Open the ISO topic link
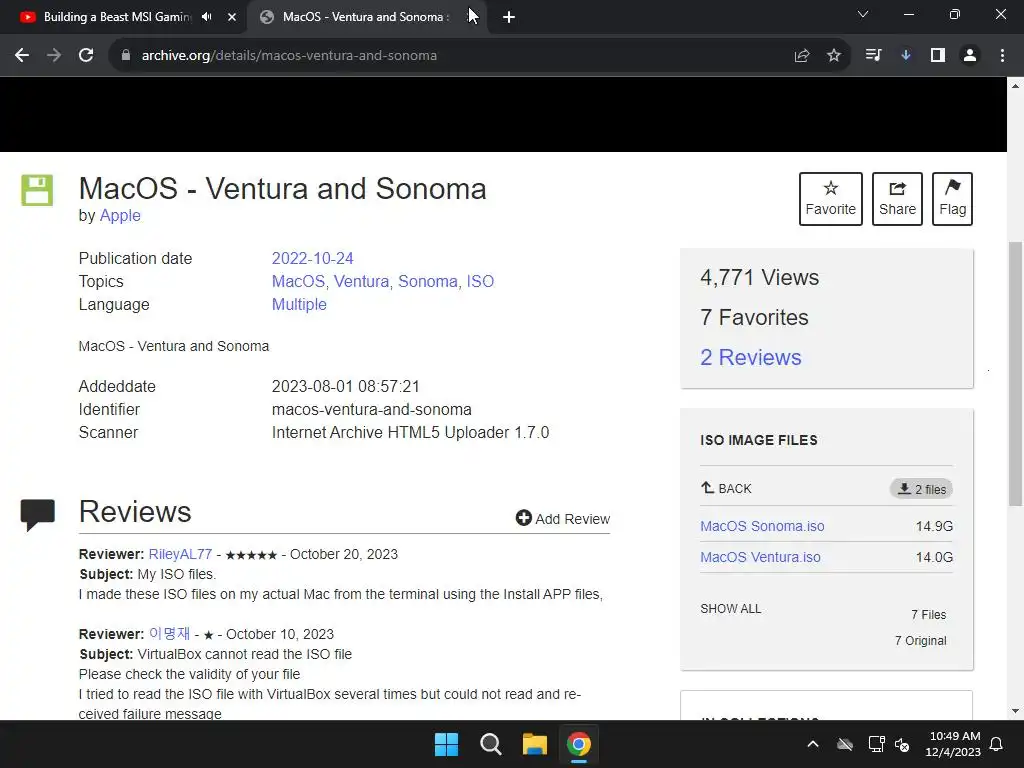Image resolution: width=1024 pixels, height=768 pixels. 480,281
